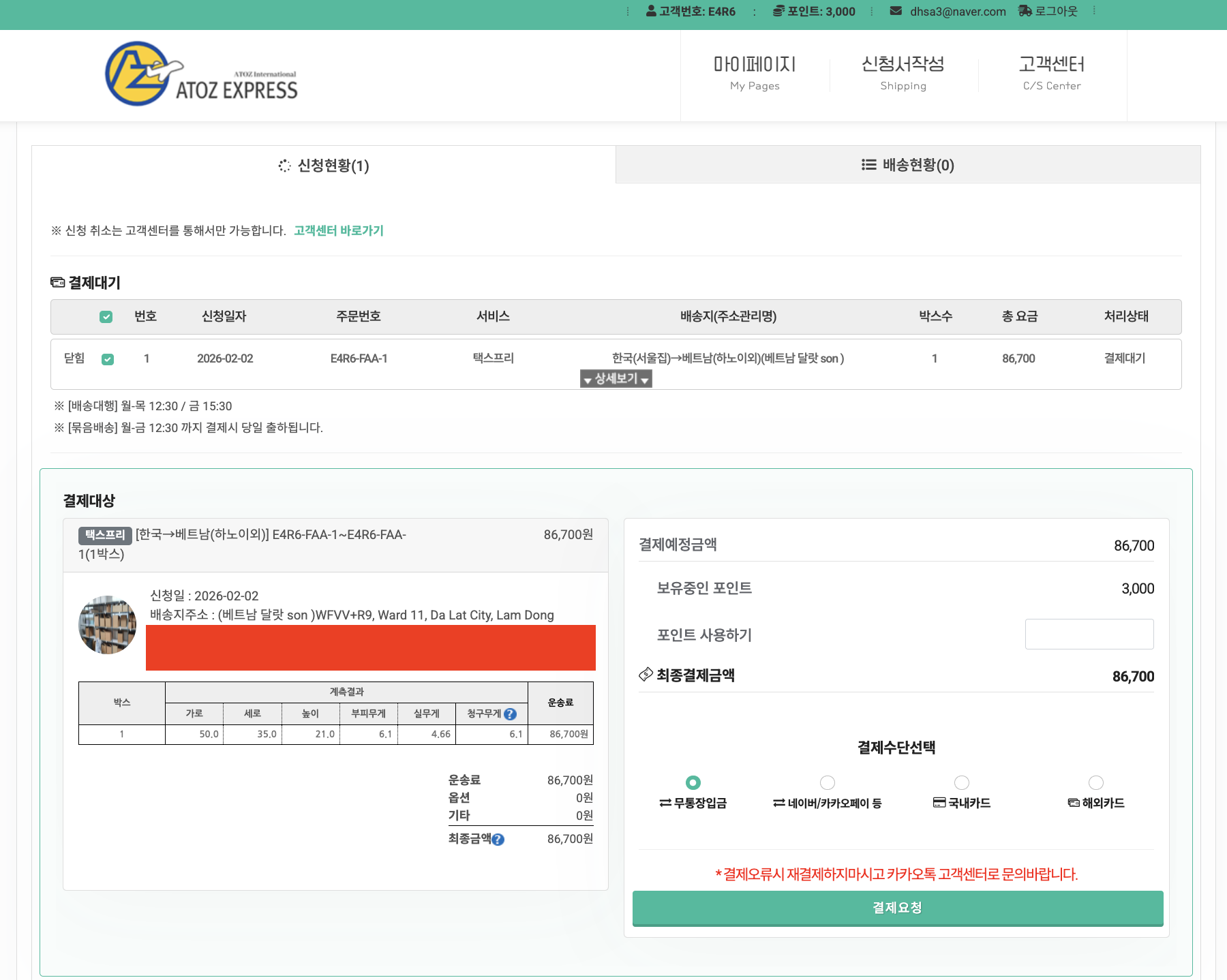Click the 해외카드 wallet icon
Screen dimensions: 1227x980
click(x=1074, y=803)
